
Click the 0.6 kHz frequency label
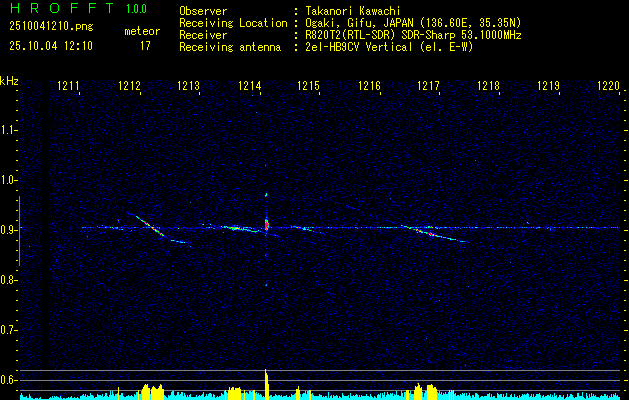pyautogui.click(x=8, y=380)
